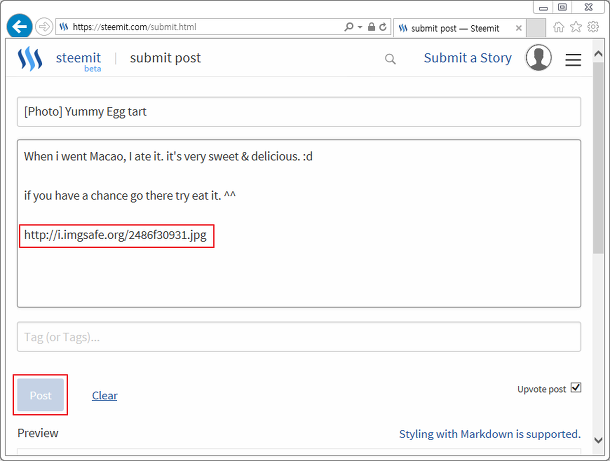Open browser tools gear icon
Viewport: 610px width, 461px height.
[592, 27]
